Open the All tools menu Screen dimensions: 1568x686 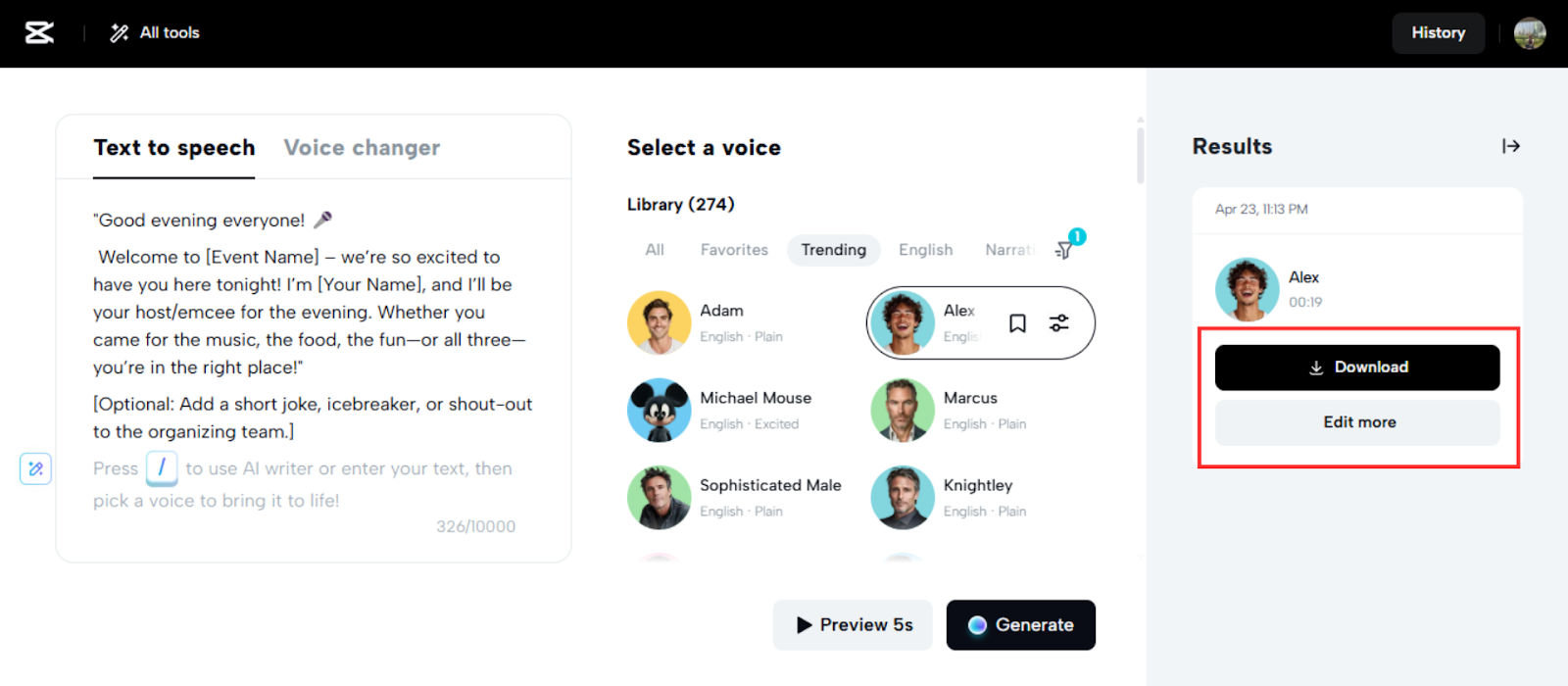coord(155,33)
